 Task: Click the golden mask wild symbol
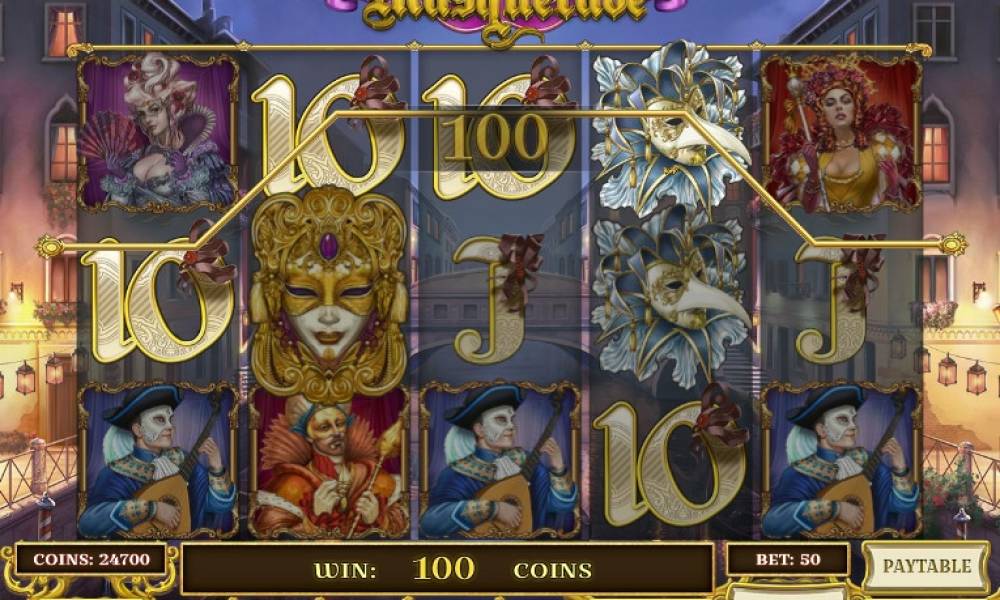pos(328,295)
